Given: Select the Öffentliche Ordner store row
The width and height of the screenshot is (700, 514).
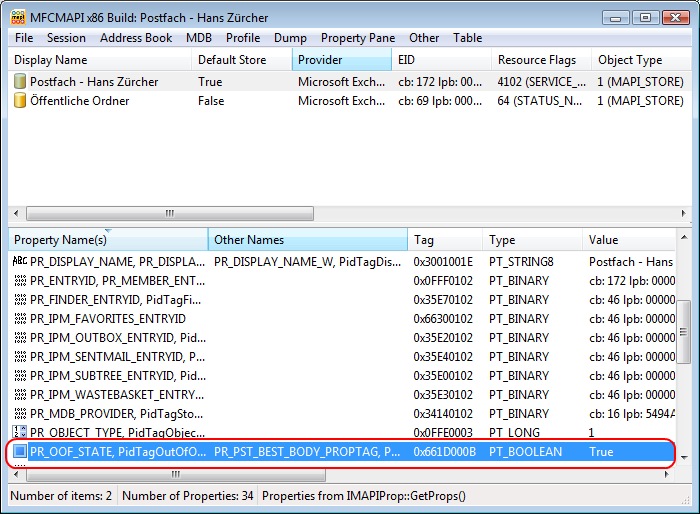Looking at the screenshot, I should coord(350,100).
